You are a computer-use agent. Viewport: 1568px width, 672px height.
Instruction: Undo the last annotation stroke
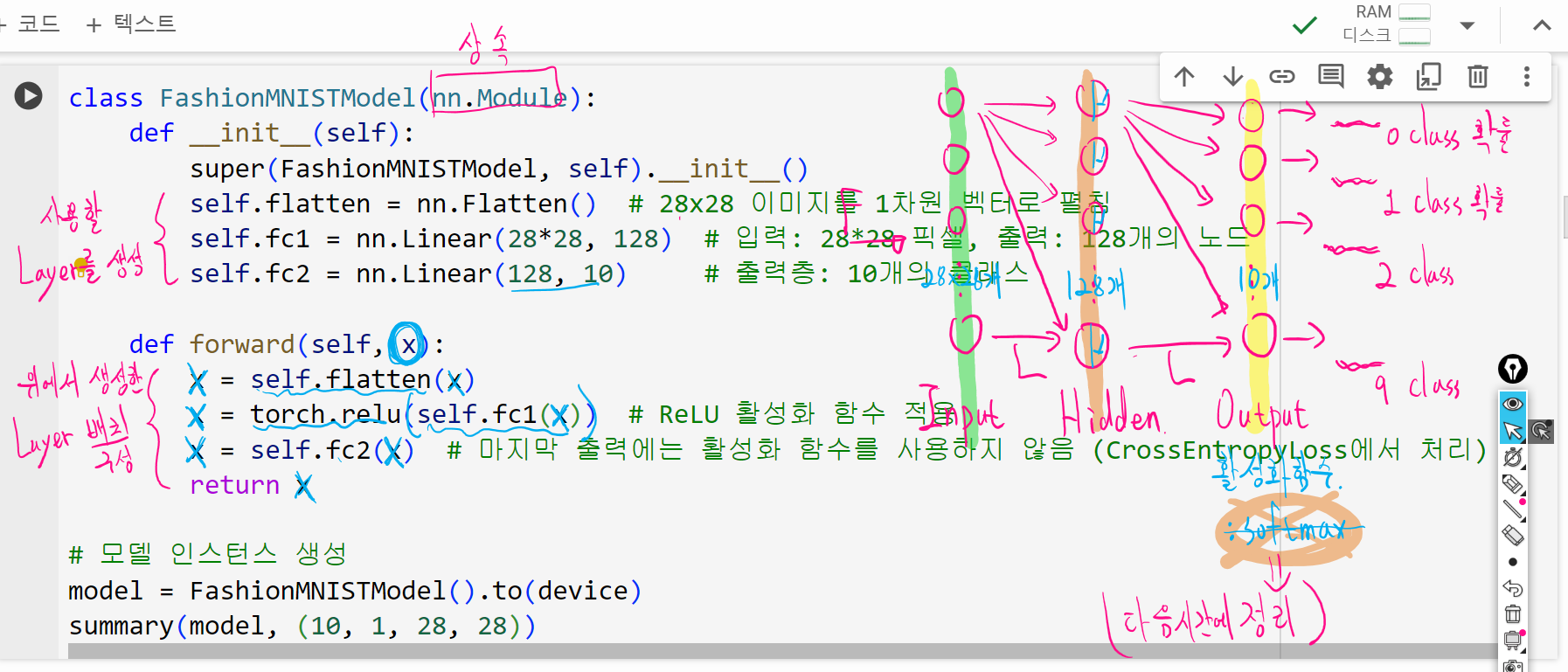point(1513,588)
